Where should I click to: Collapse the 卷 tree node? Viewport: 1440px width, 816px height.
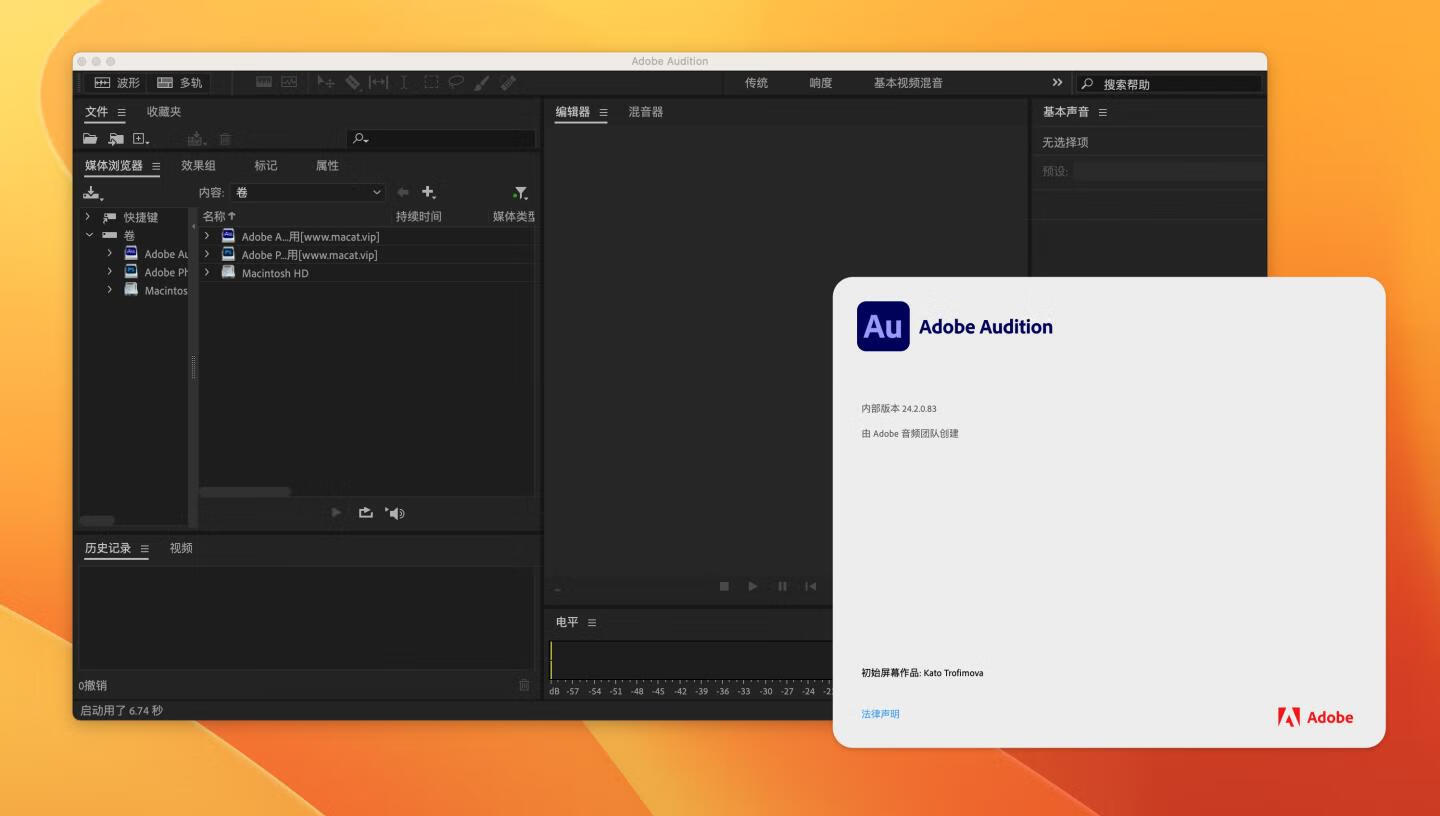(89, 235)
